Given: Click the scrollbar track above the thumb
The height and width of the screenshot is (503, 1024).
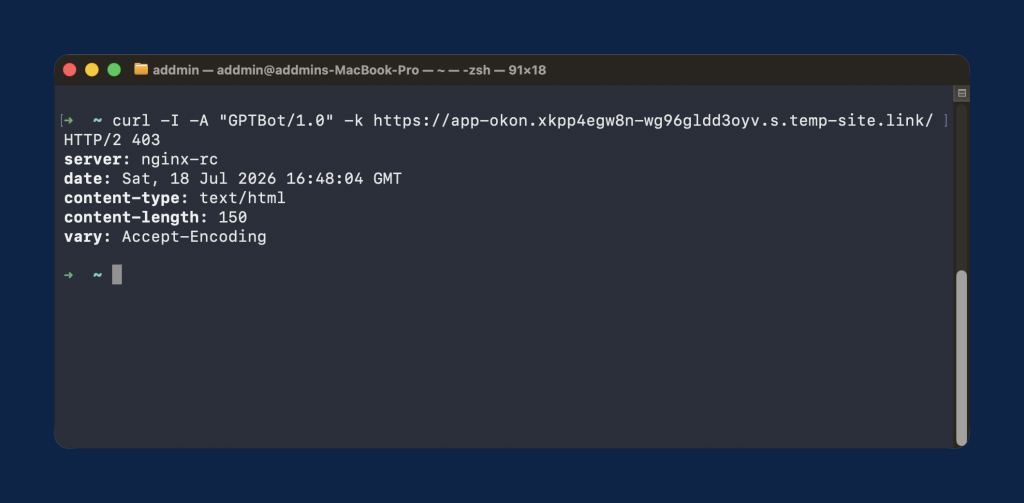Looking at the screenshot, I should click(961, 186).
